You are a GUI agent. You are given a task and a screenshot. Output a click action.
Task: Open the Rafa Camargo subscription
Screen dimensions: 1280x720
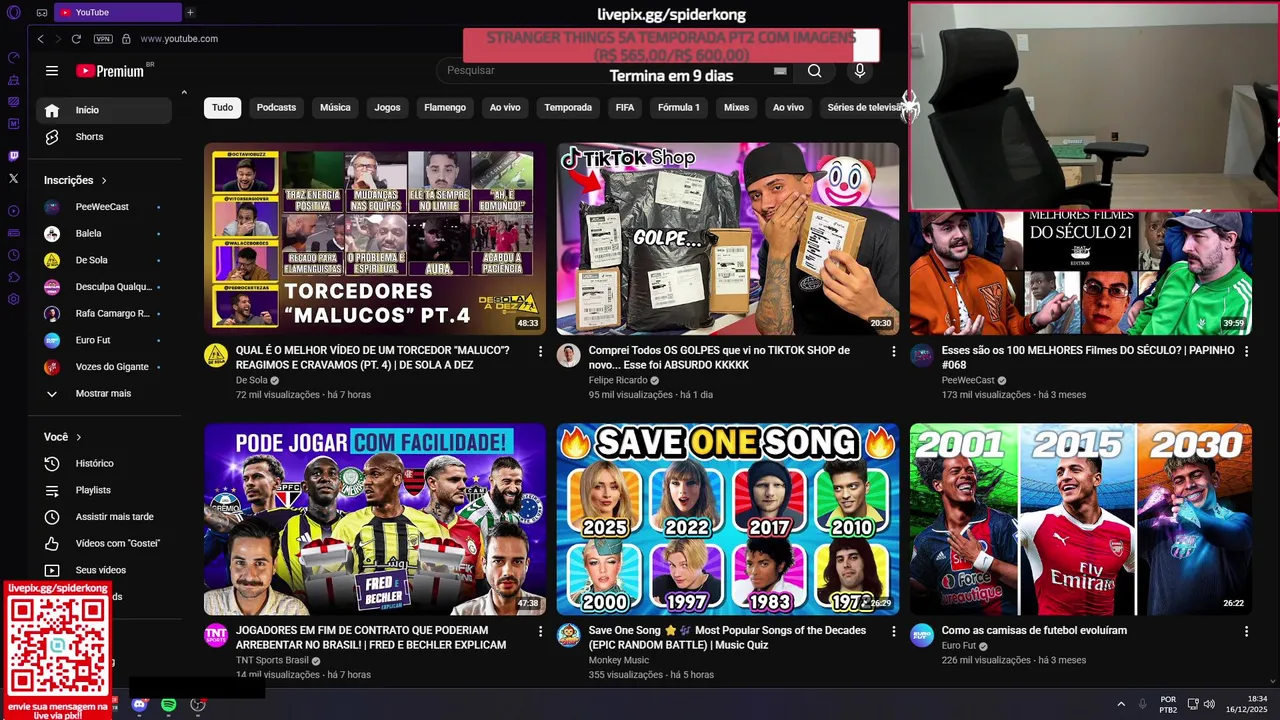pos(103,314)
